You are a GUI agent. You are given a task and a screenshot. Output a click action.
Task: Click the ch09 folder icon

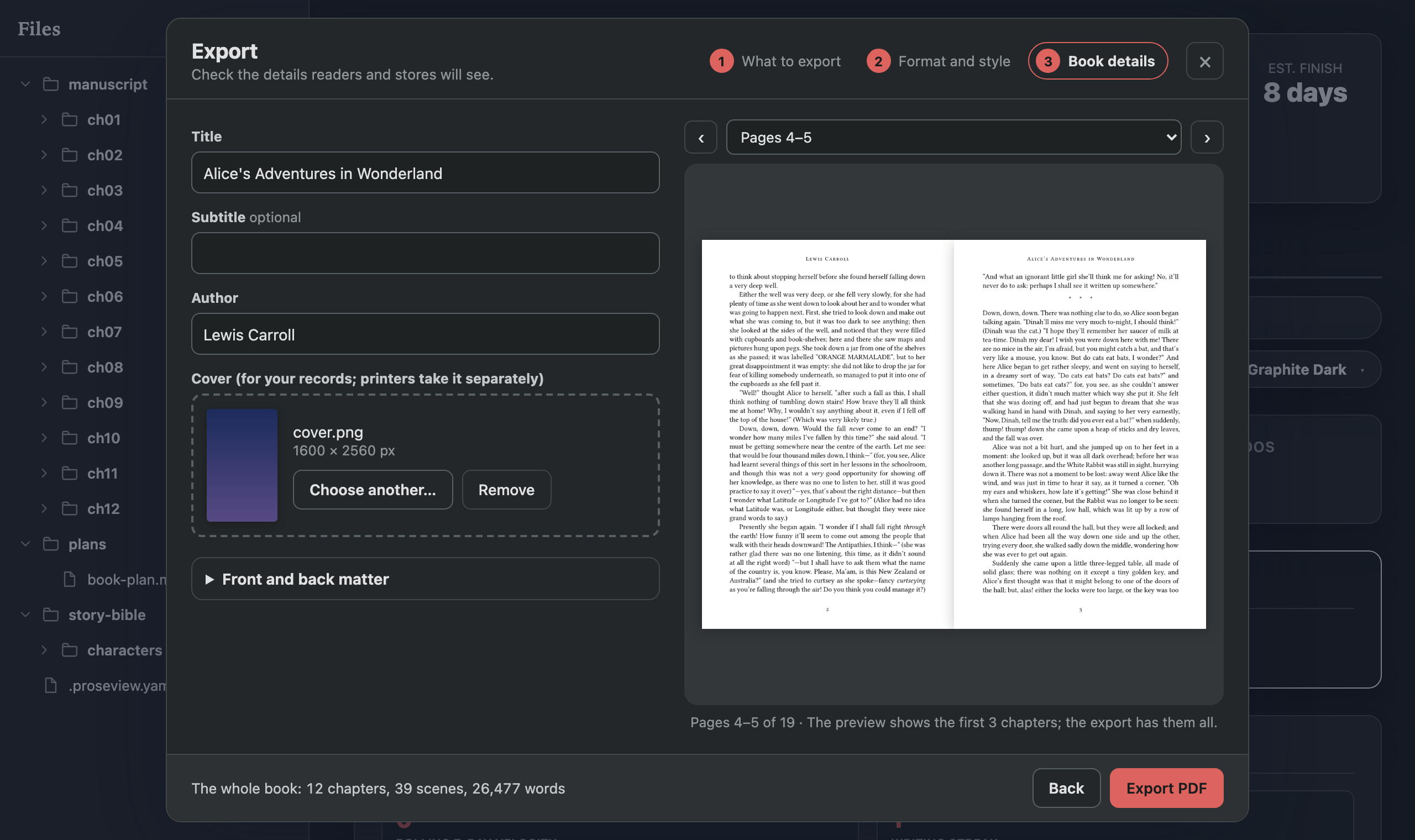click(x=70, y=402)
